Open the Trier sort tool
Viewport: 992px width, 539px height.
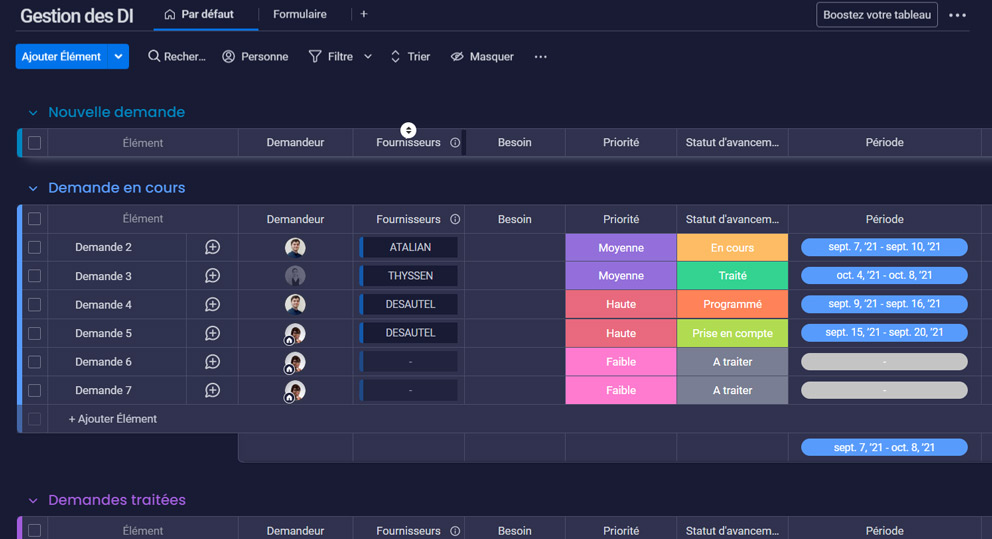pyautogui.click(x=410, y=56)
